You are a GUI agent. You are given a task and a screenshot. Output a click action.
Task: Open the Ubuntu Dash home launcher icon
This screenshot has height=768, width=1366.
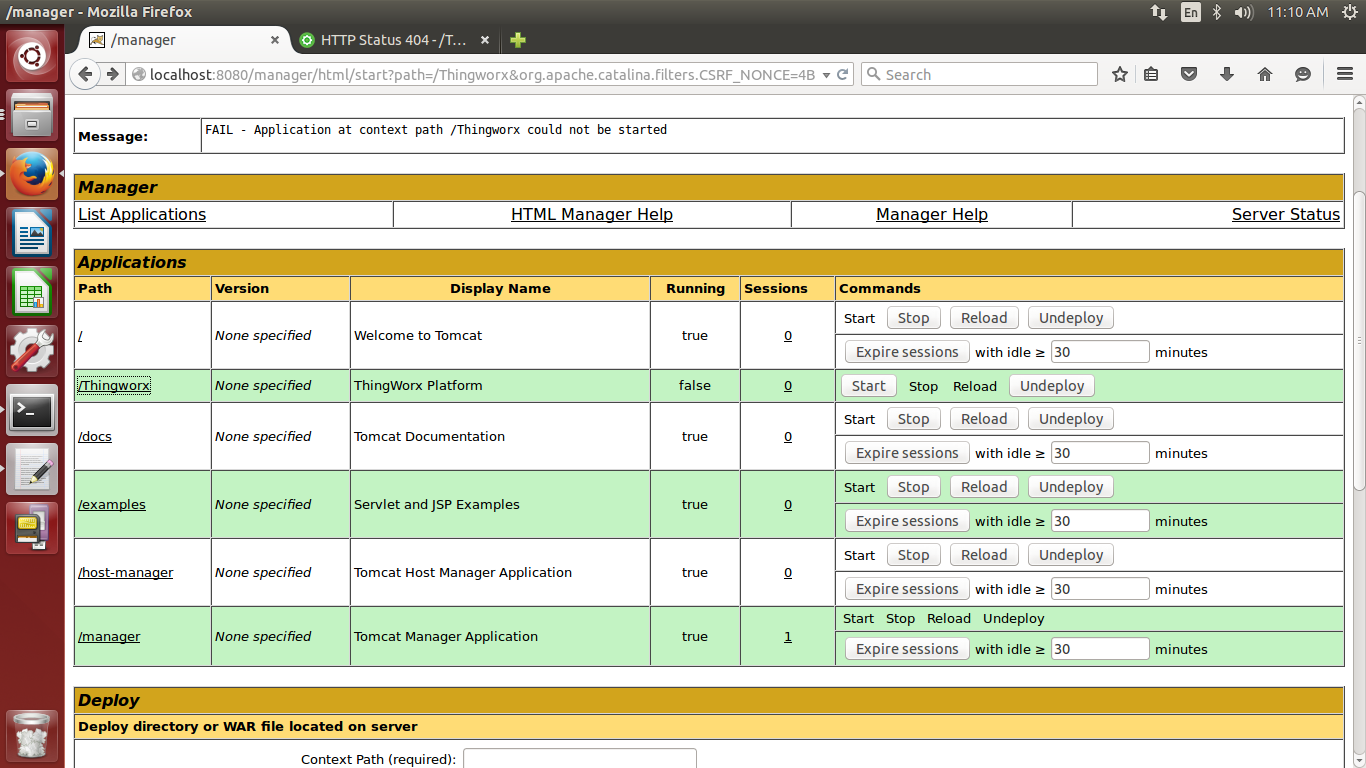coord(32,57)
